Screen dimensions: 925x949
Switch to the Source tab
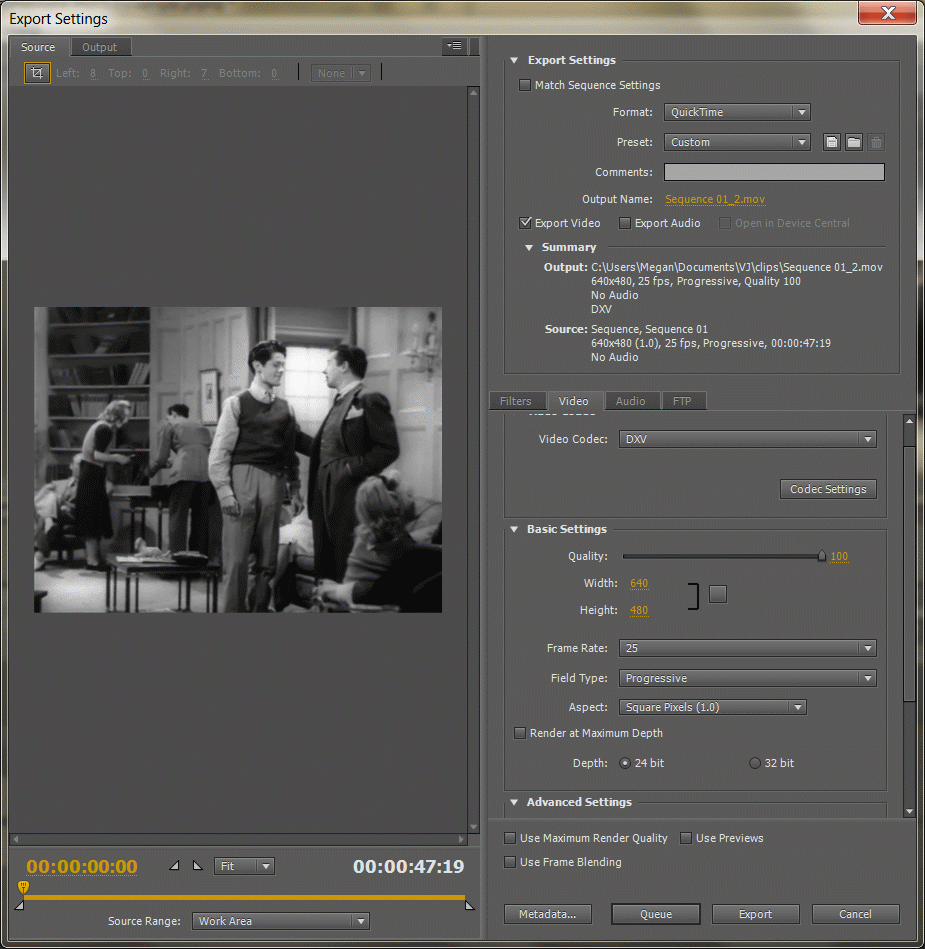pos(38,47)
